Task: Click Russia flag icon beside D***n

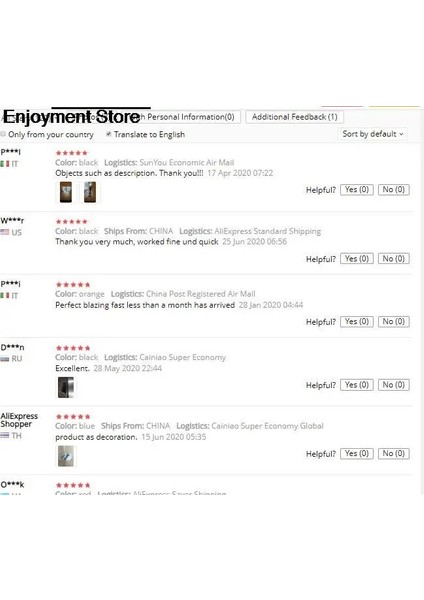Action: pos(5,359)
